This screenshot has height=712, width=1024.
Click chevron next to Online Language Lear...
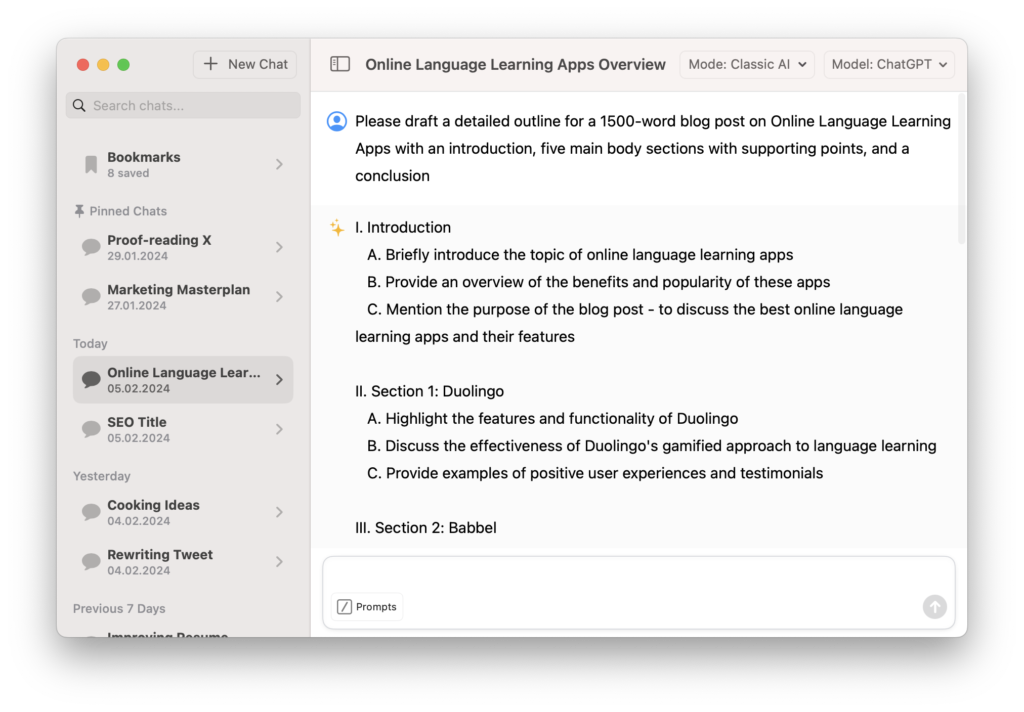280,380
